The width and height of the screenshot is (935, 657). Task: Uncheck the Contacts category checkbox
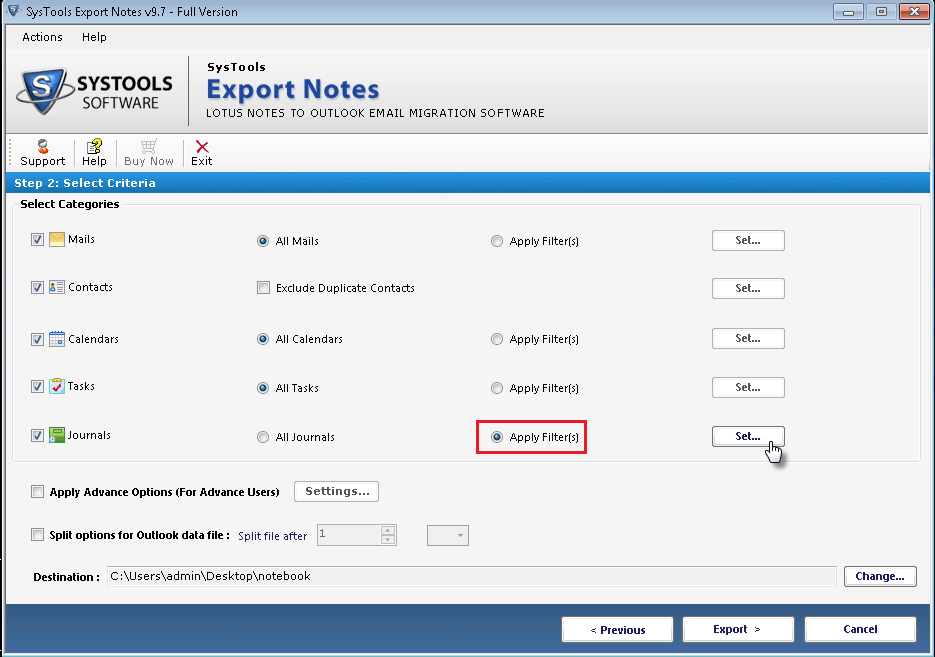[37, 287]
